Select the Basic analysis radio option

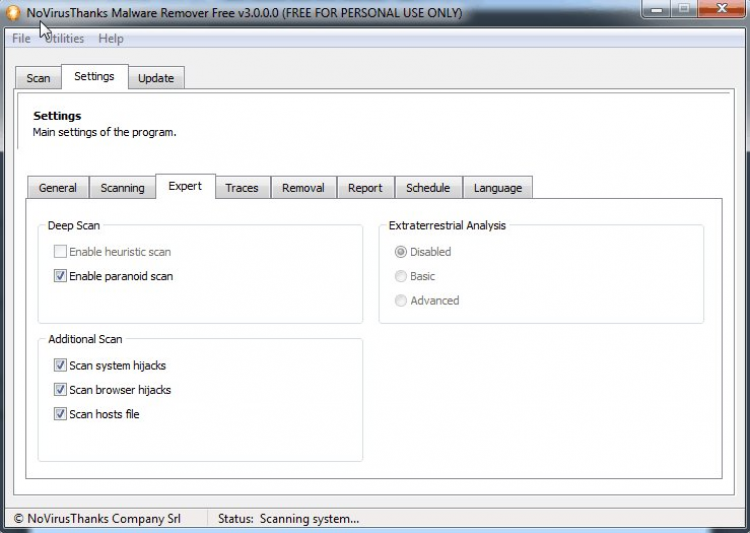point(401,276)
